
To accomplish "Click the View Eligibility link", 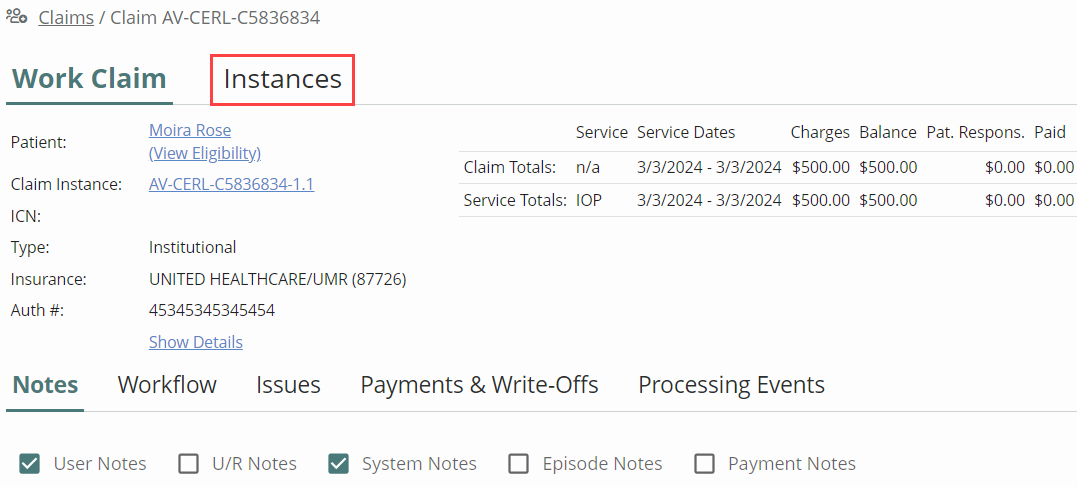I will (205, 153).
